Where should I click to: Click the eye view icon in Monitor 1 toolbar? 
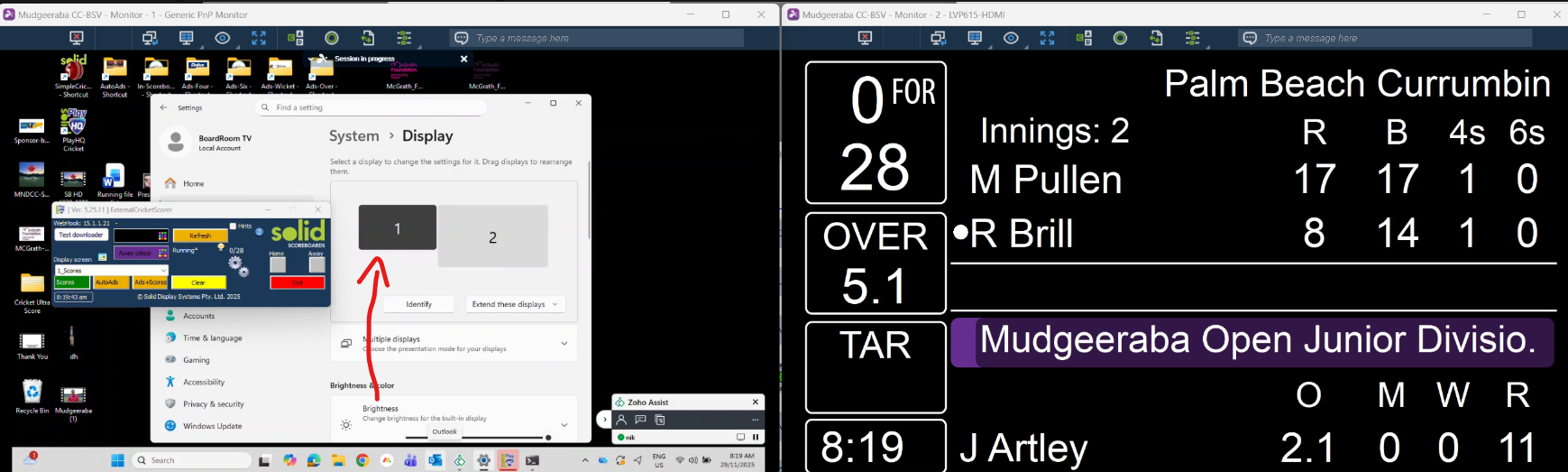[223, 38]
